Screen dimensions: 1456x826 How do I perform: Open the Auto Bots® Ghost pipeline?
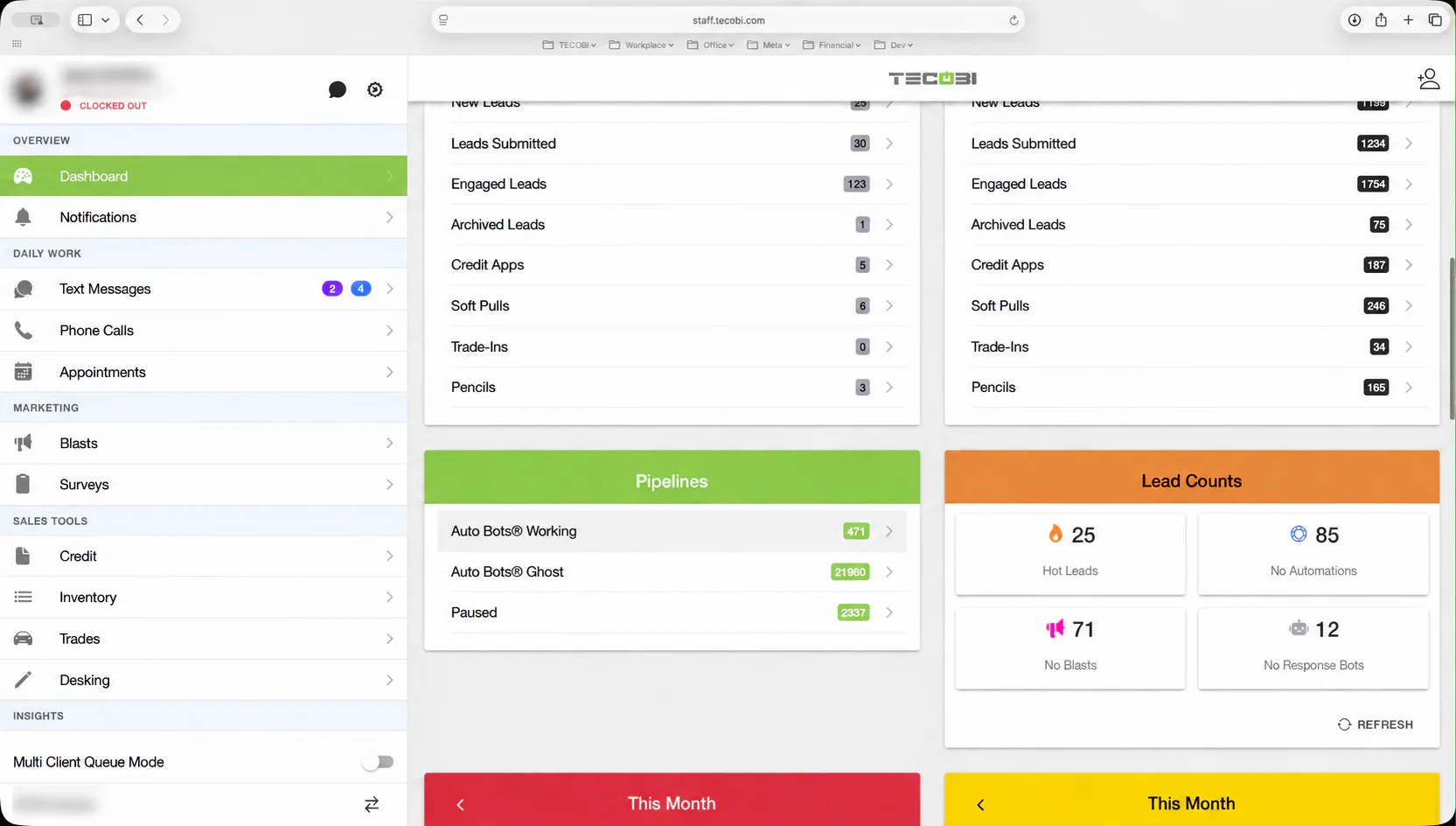click(x=672, y=572)
